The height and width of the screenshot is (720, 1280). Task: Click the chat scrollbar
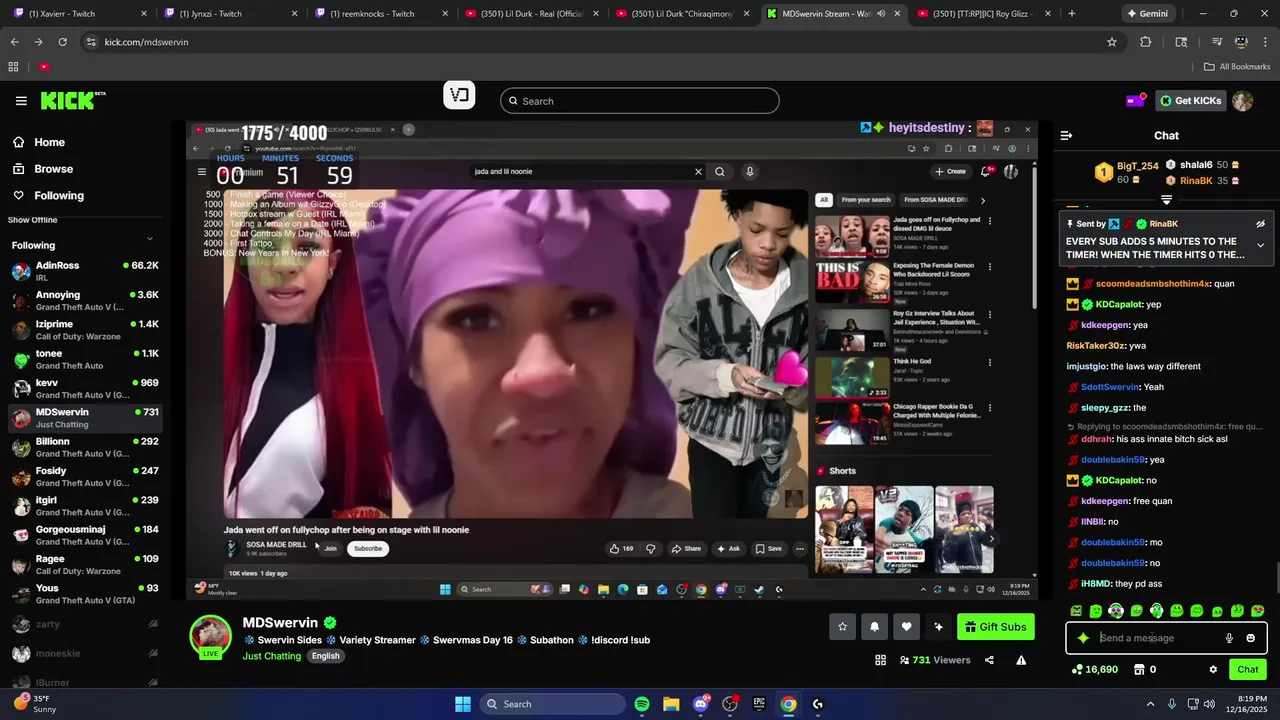point(1276,578)
